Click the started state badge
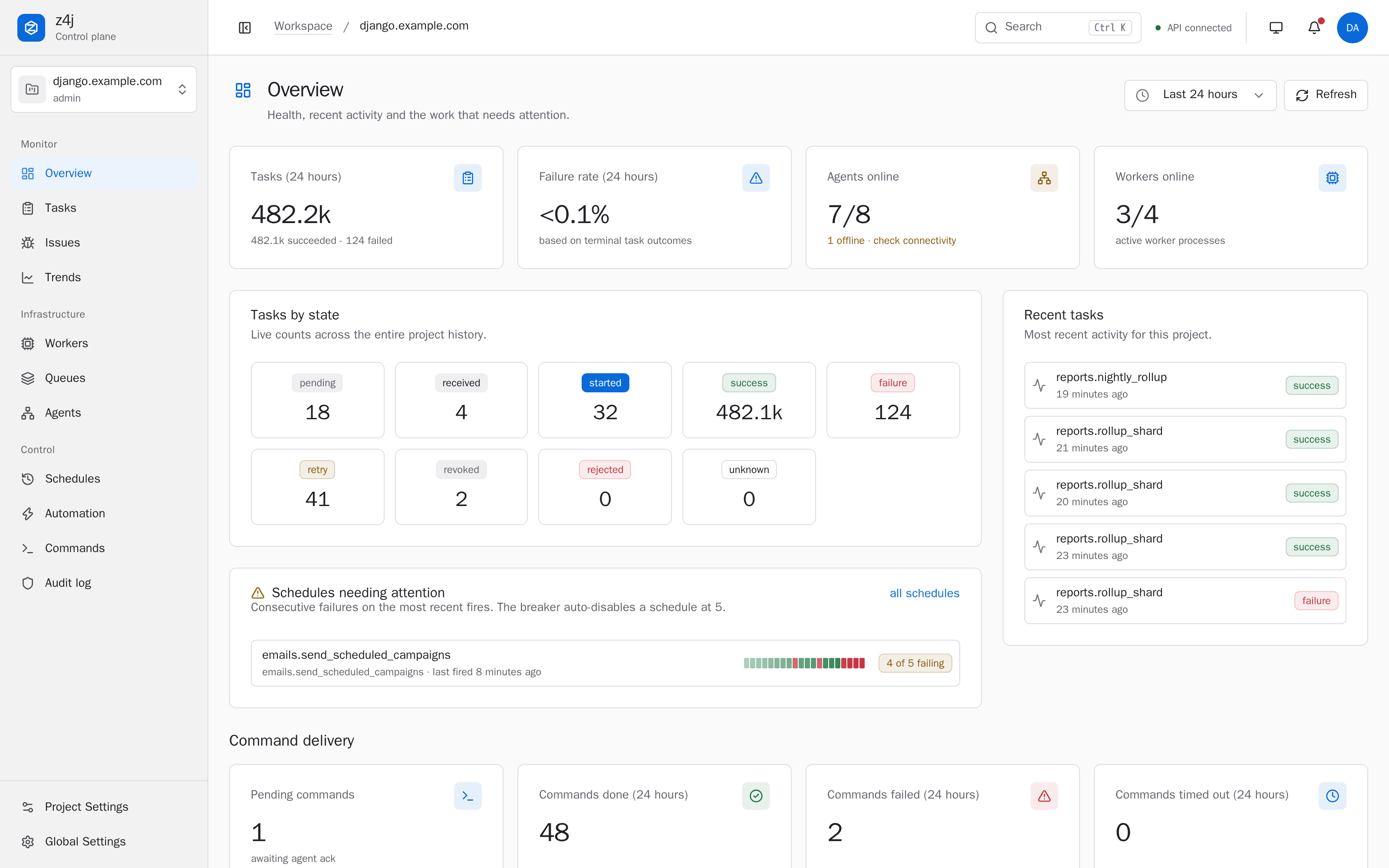The image size is (1389, 868). [x=605, y=383]
